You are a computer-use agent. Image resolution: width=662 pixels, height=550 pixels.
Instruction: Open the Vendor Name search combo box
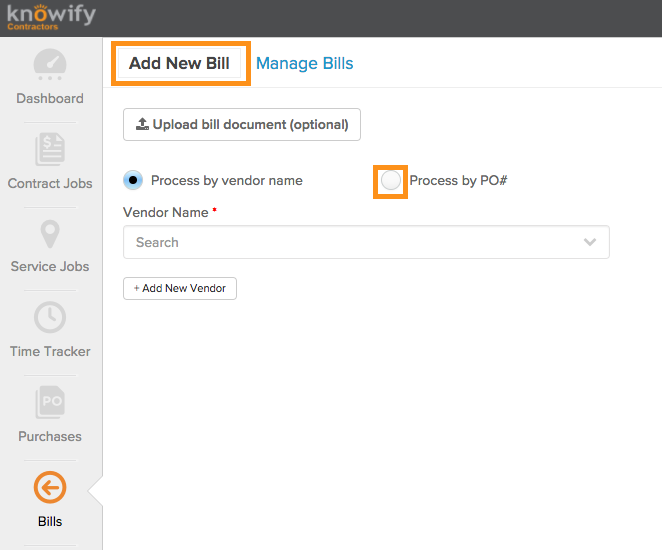pos(366,242)
